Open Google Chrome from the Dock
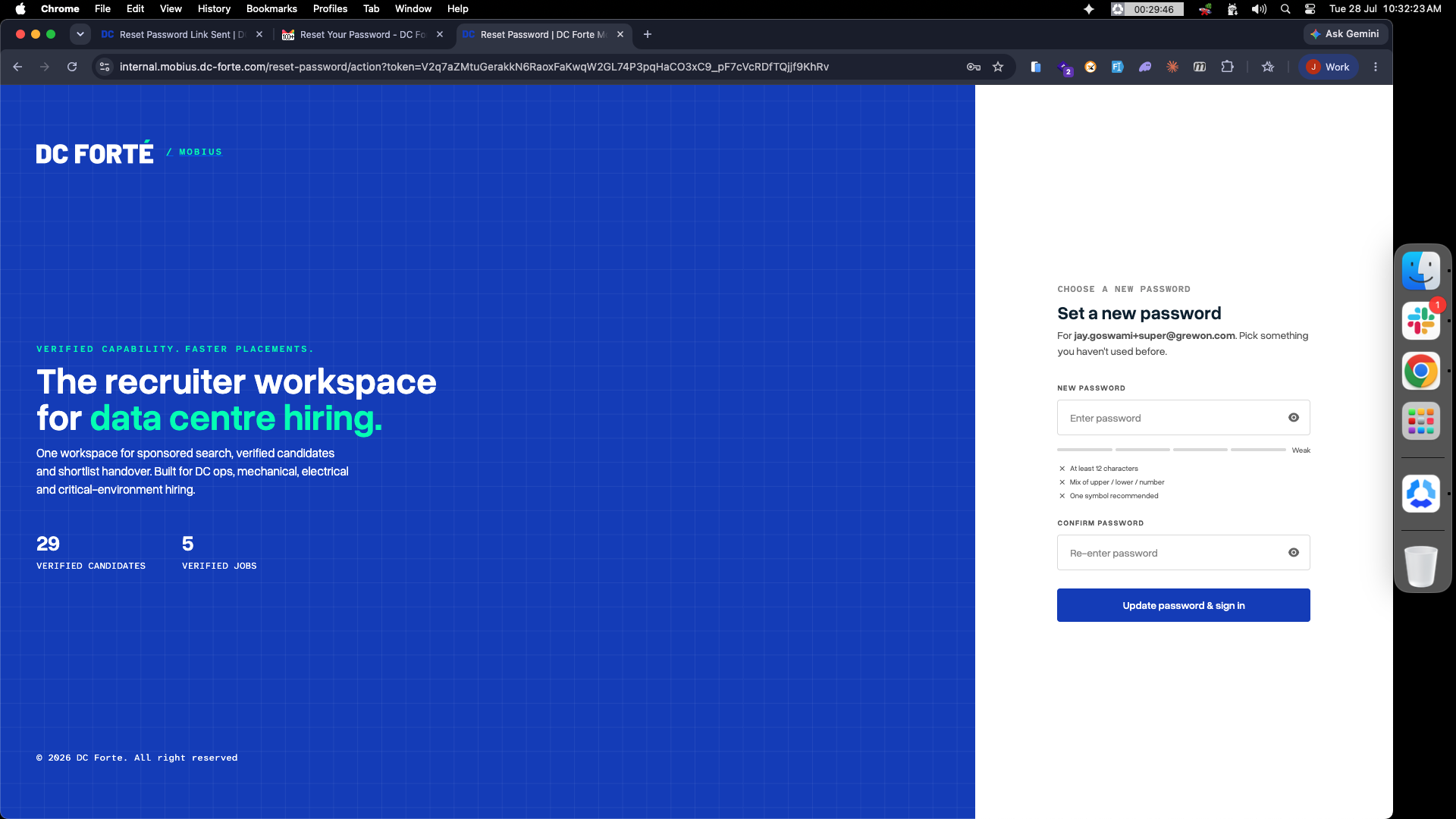 click(1421, 371)
